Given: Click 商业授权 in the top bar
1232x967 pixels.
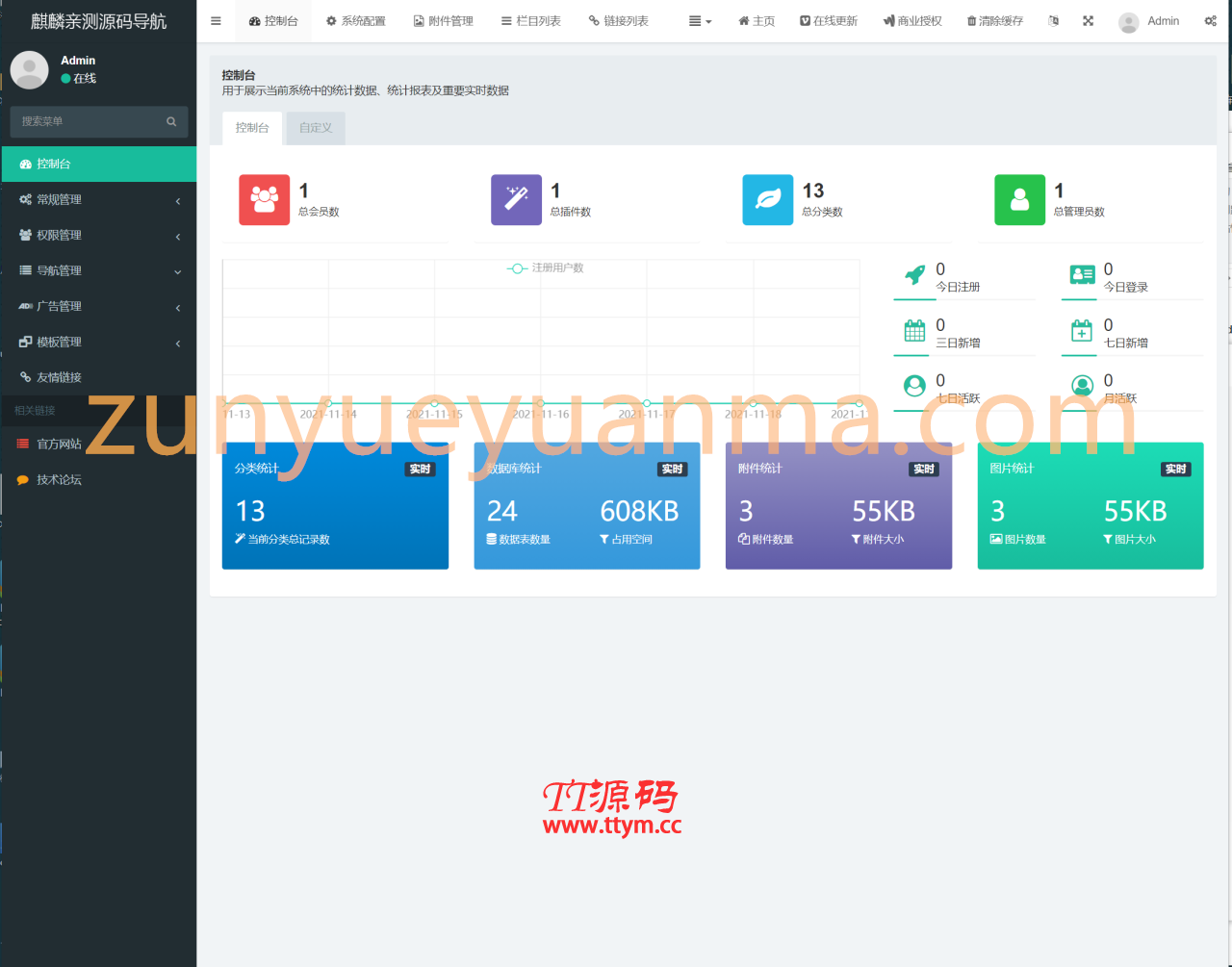Looking at the screenshot, I should [912, 21].
